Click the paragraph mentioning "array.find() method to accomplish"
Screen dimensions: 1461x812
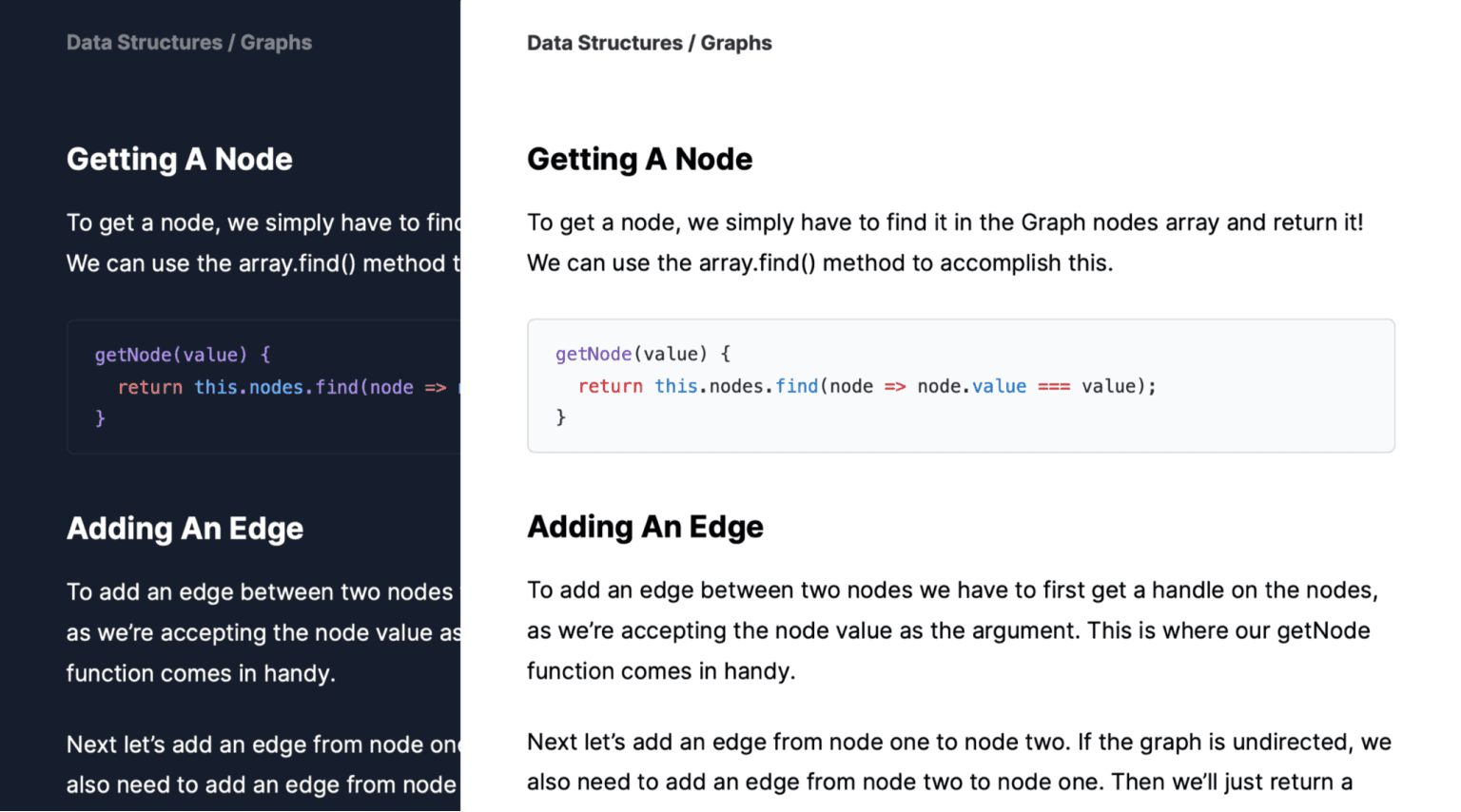click(x=945, y=242)
